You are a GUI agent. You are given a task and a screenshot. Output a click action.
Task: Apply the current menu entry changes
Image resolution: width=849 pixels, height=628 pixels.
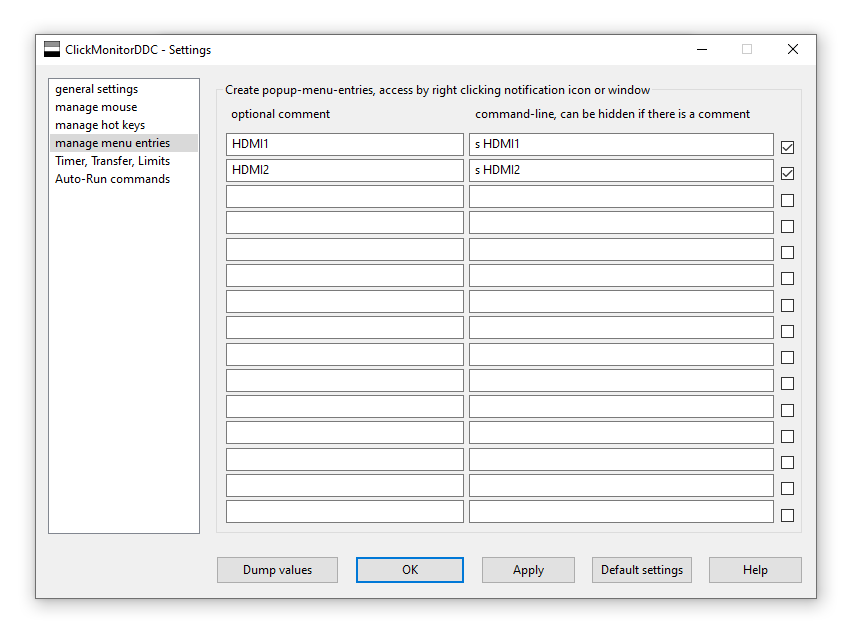[528, 570]
